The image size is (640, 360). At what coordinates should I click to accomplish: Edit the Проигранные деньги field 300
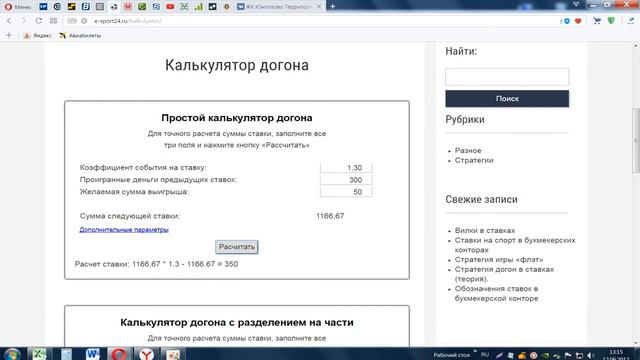(346, 180)
